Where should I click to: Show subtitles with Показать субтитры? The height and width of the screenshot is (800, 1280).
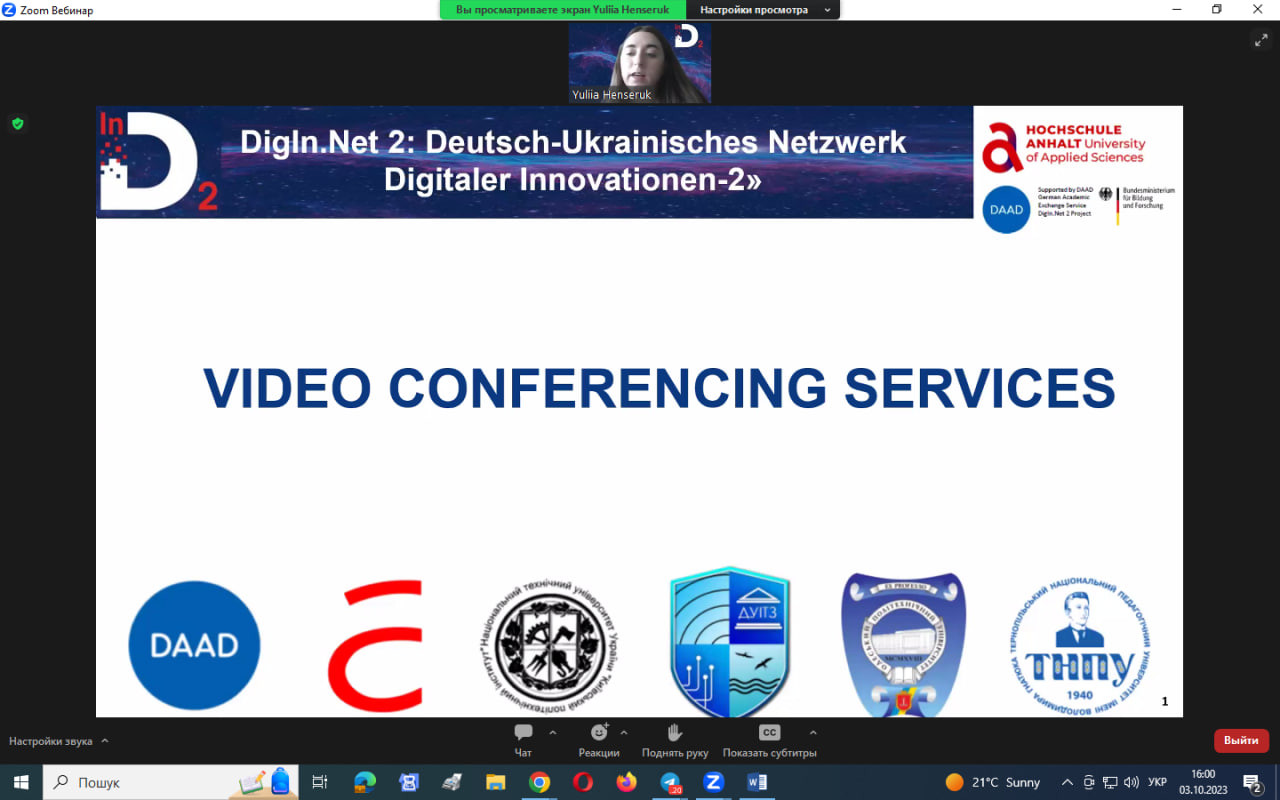(x=769, y=740)
